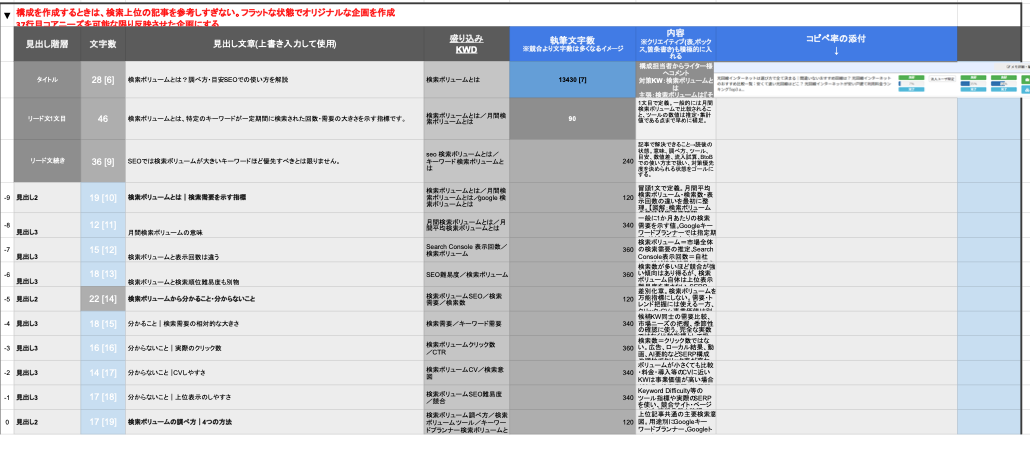Select the heading 分からないこと |CVしやすさ

point(275,373)
